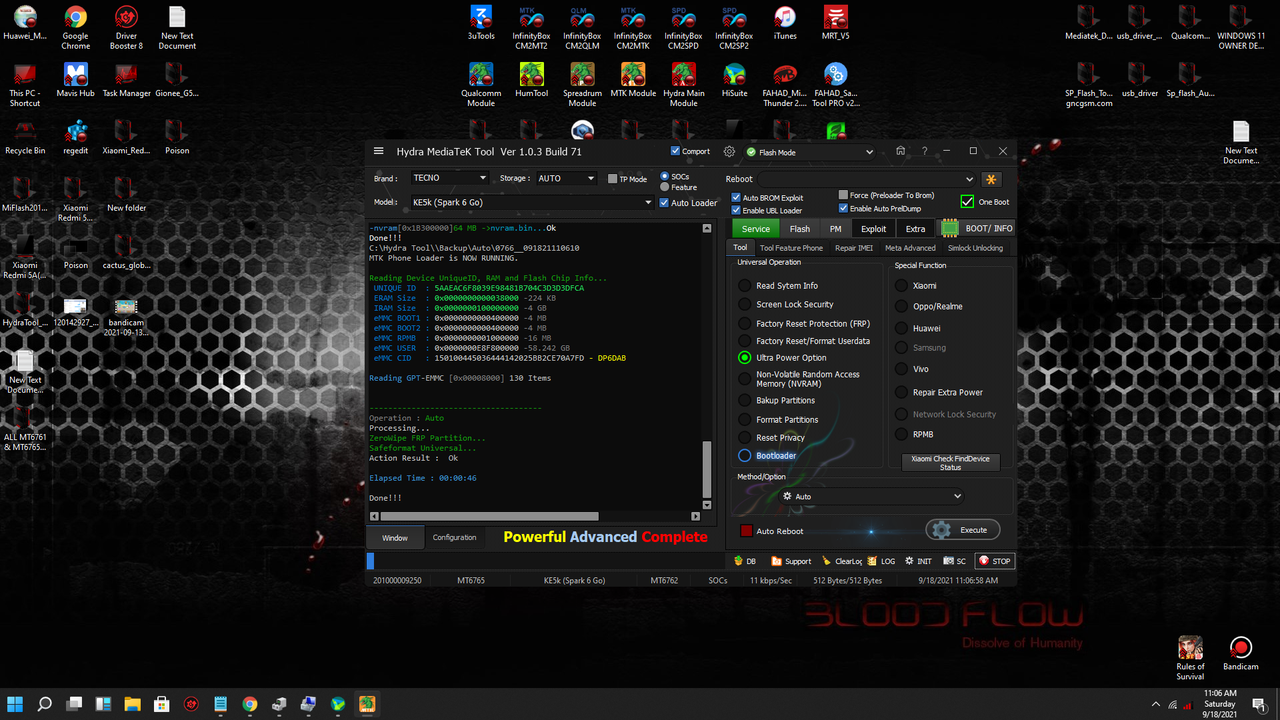This screenshot has height=720, width=1280.
Task: Open Hydra Main Module desktop icon
Action: coord(683,85)
